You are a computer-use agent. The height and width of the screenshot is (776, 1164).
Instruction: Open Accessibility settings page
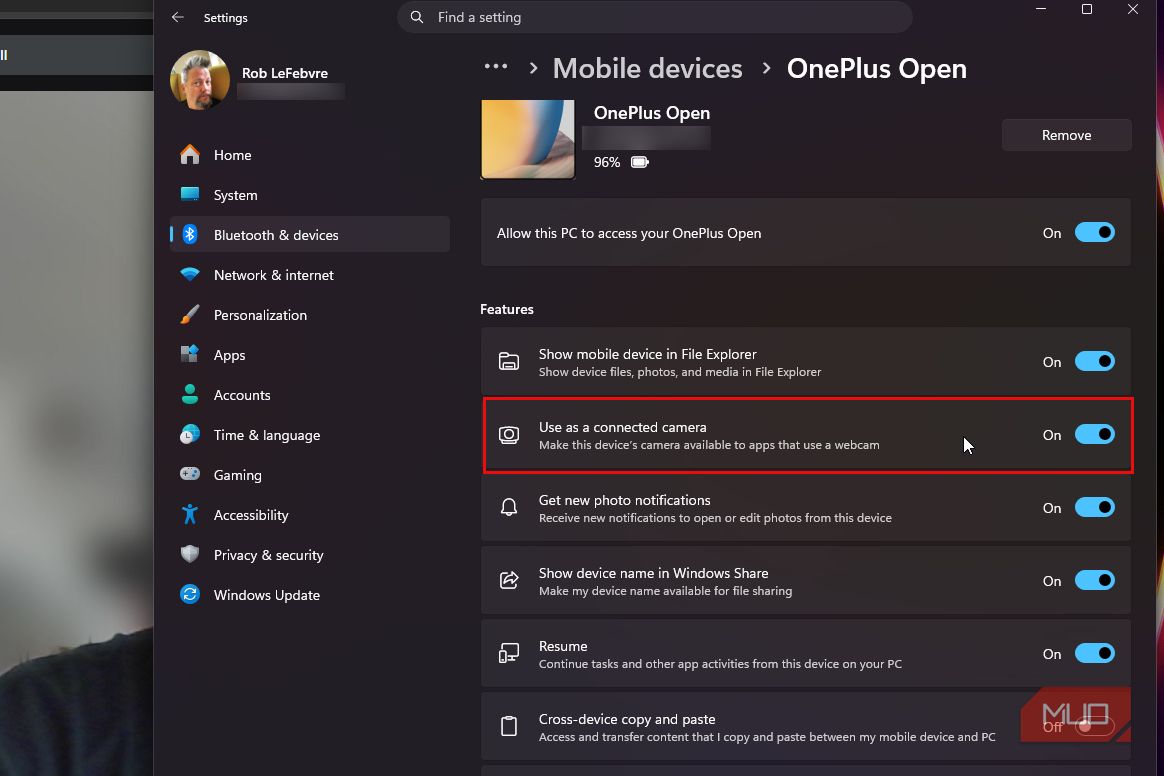point(310,515)
